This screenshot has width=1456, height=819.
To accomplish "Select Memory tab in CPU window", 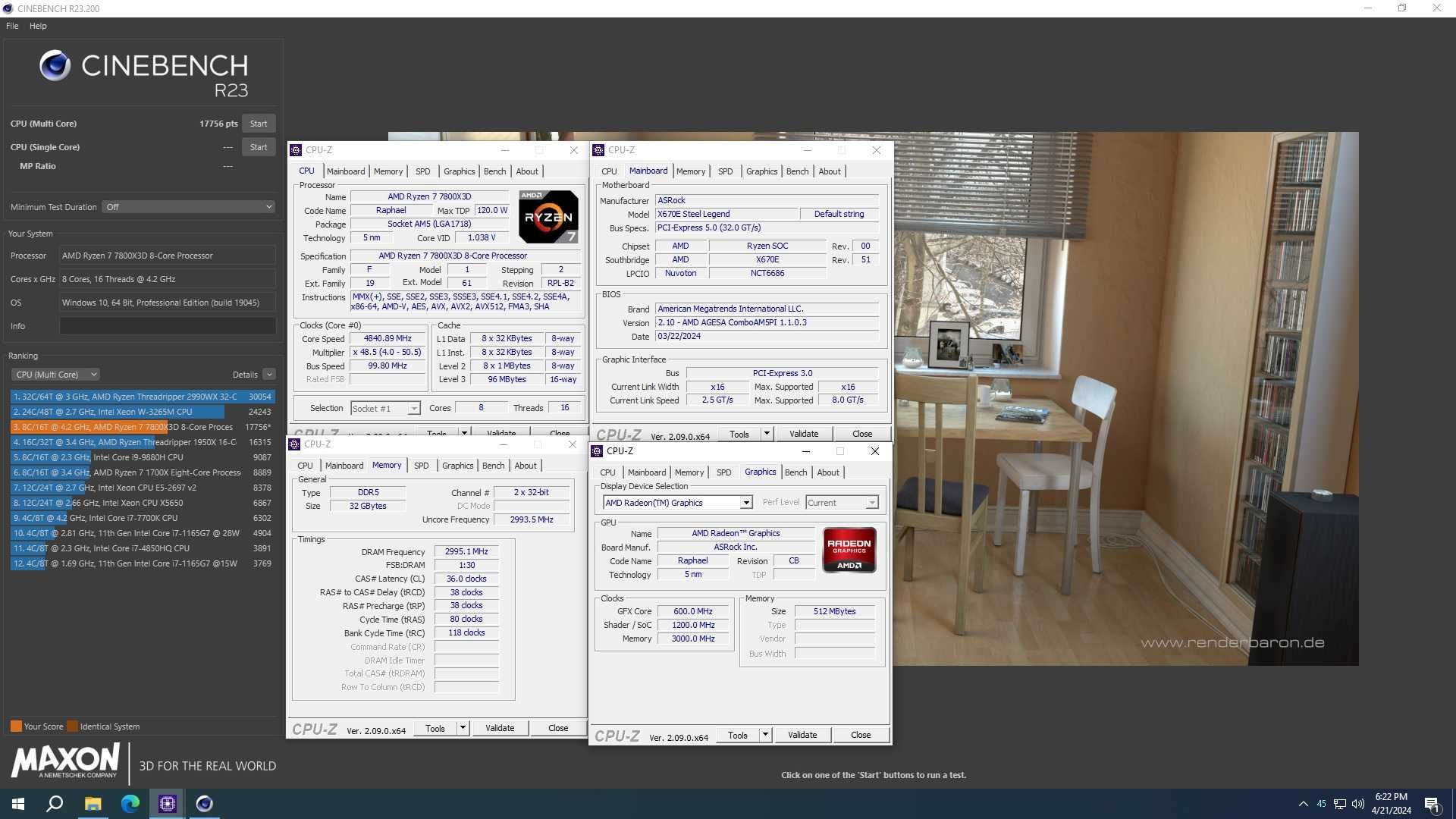I will pos(388,171).
